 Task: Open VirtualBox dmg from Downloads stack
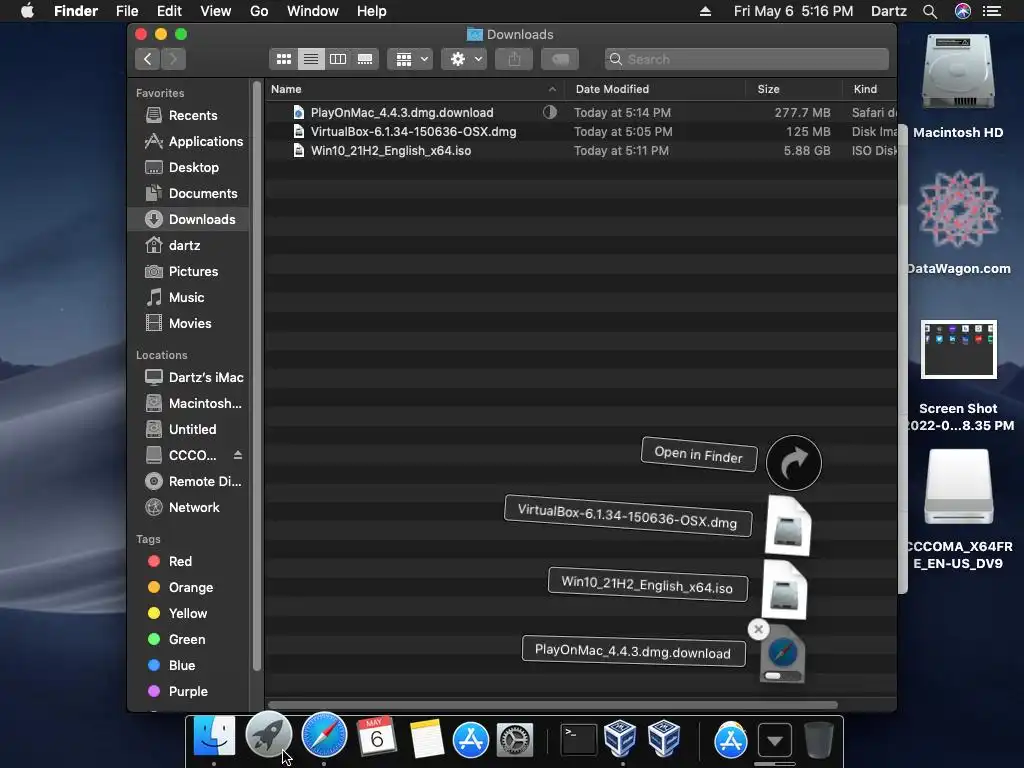pos(788,526)
